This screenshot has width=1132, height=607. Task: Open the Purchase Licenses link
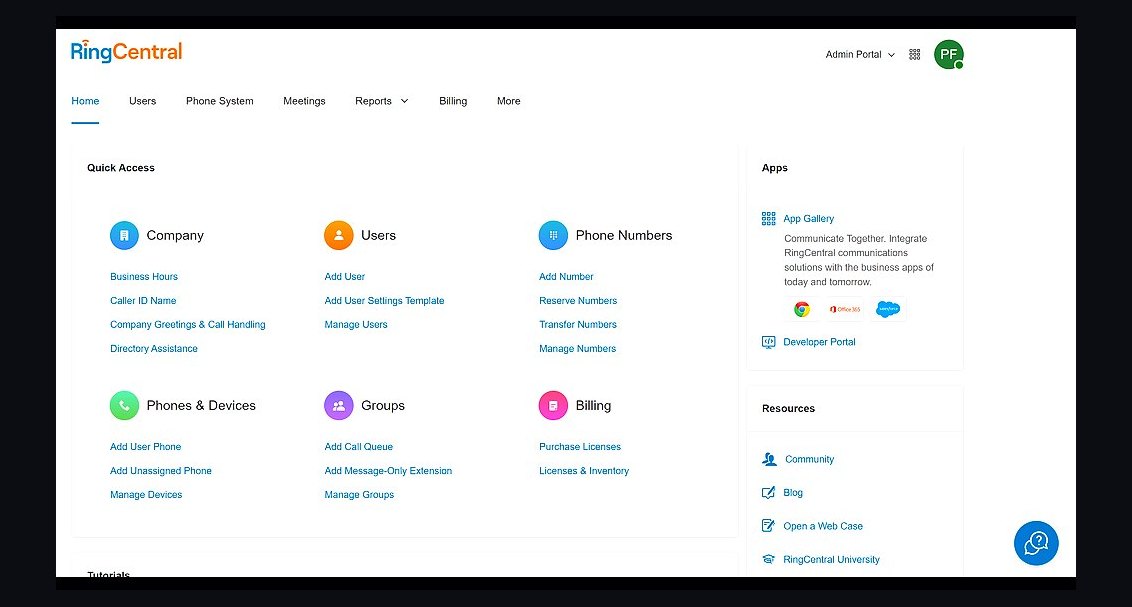click(x=580, y=447)
